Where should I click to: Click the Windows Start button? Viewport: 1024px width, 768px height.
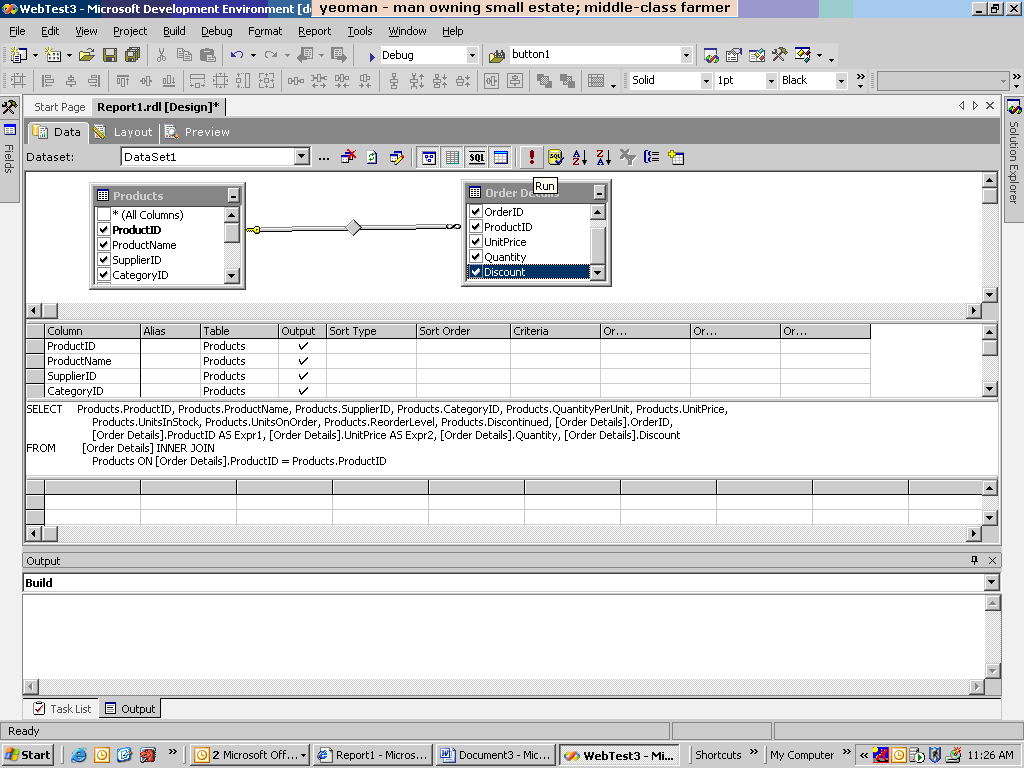pos(28,755)
